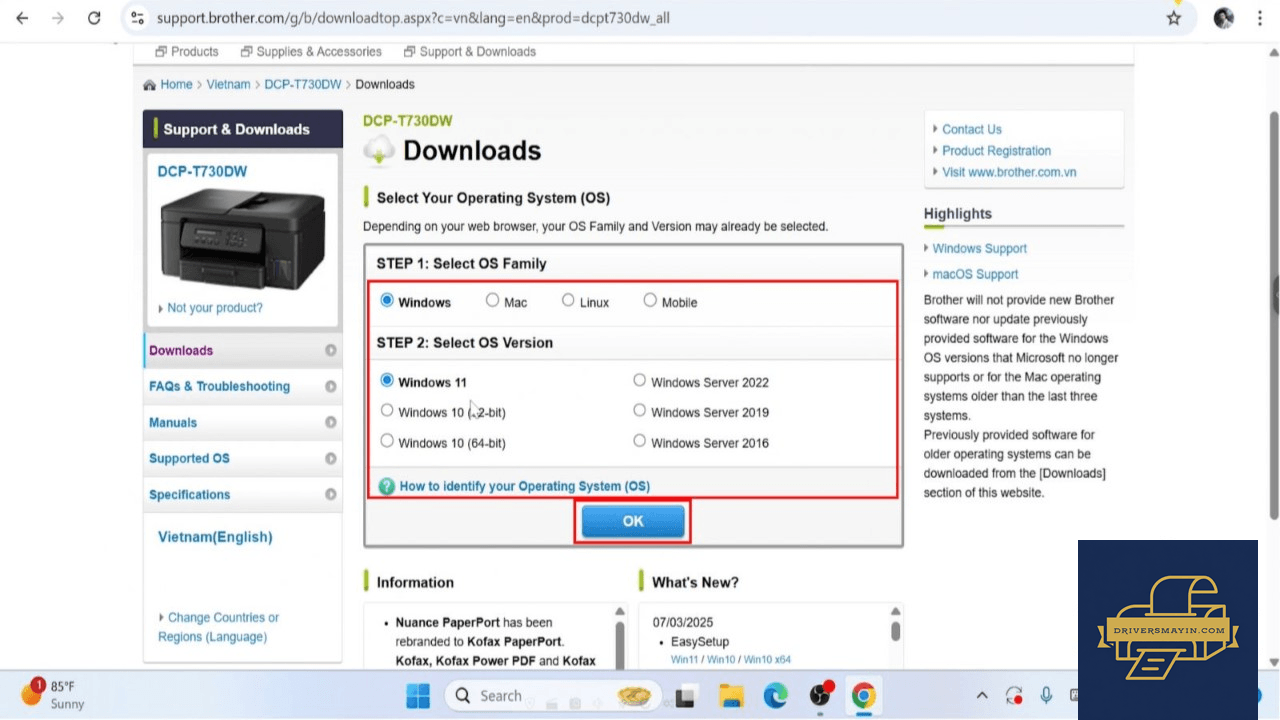Open the Chrome profile avatar
Screen dimensions: 1280x720
coord(1223,18)
